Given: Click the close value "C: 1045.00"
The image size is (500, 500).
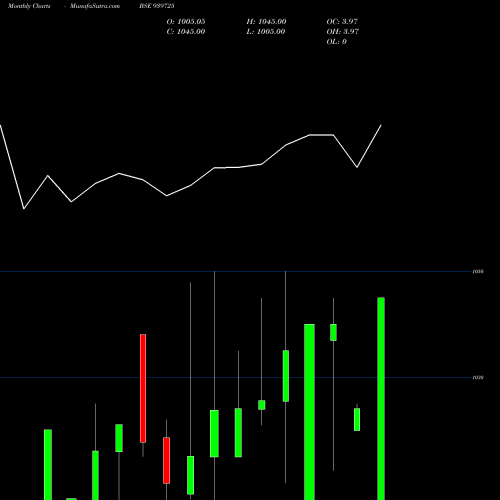Looking at the screenshot, I should [186, 32].
